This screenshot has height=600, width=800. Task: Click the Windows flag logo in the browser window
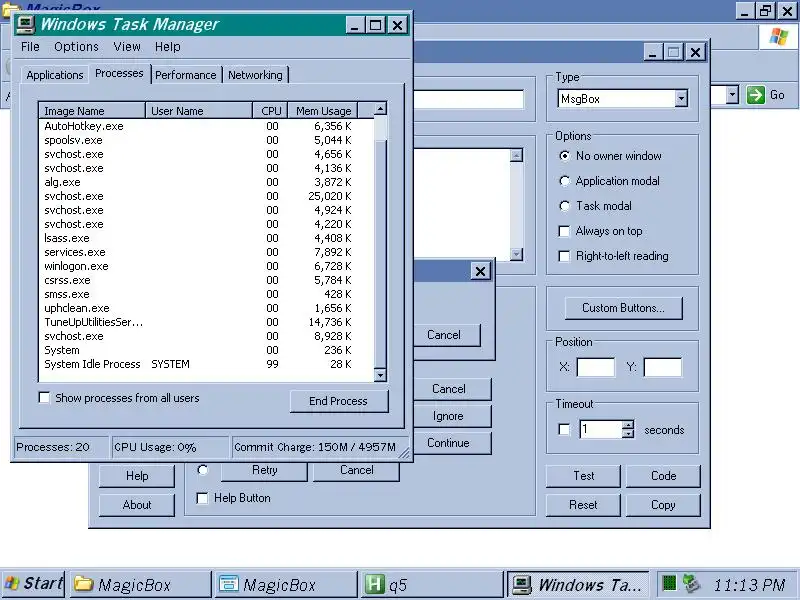pos(779,37)
